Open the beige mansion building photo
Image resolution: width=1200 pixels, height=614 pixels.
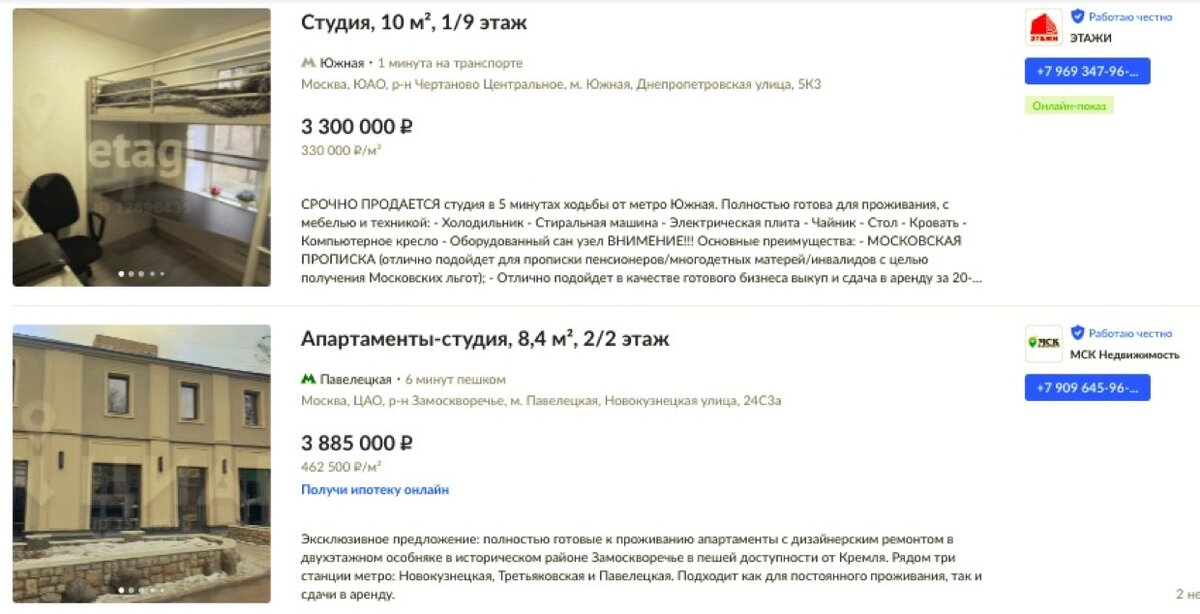(x=141, y=464)
